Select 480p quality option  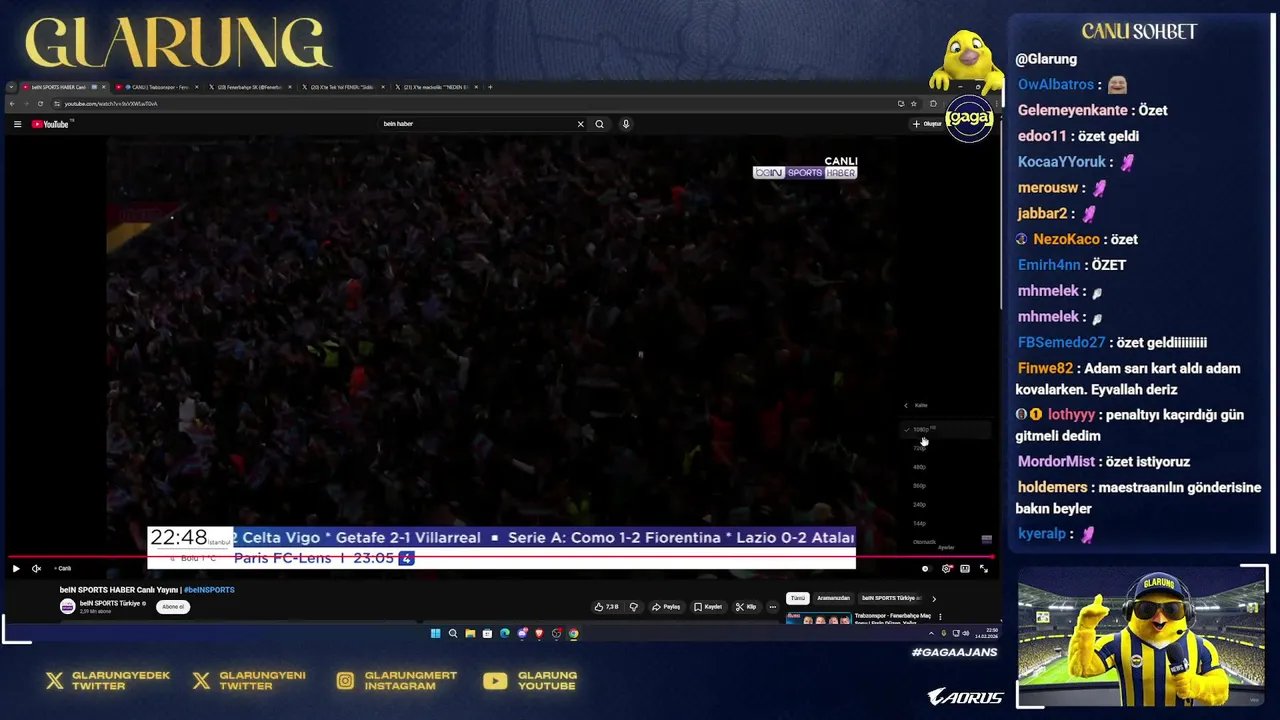pos(946,467)
